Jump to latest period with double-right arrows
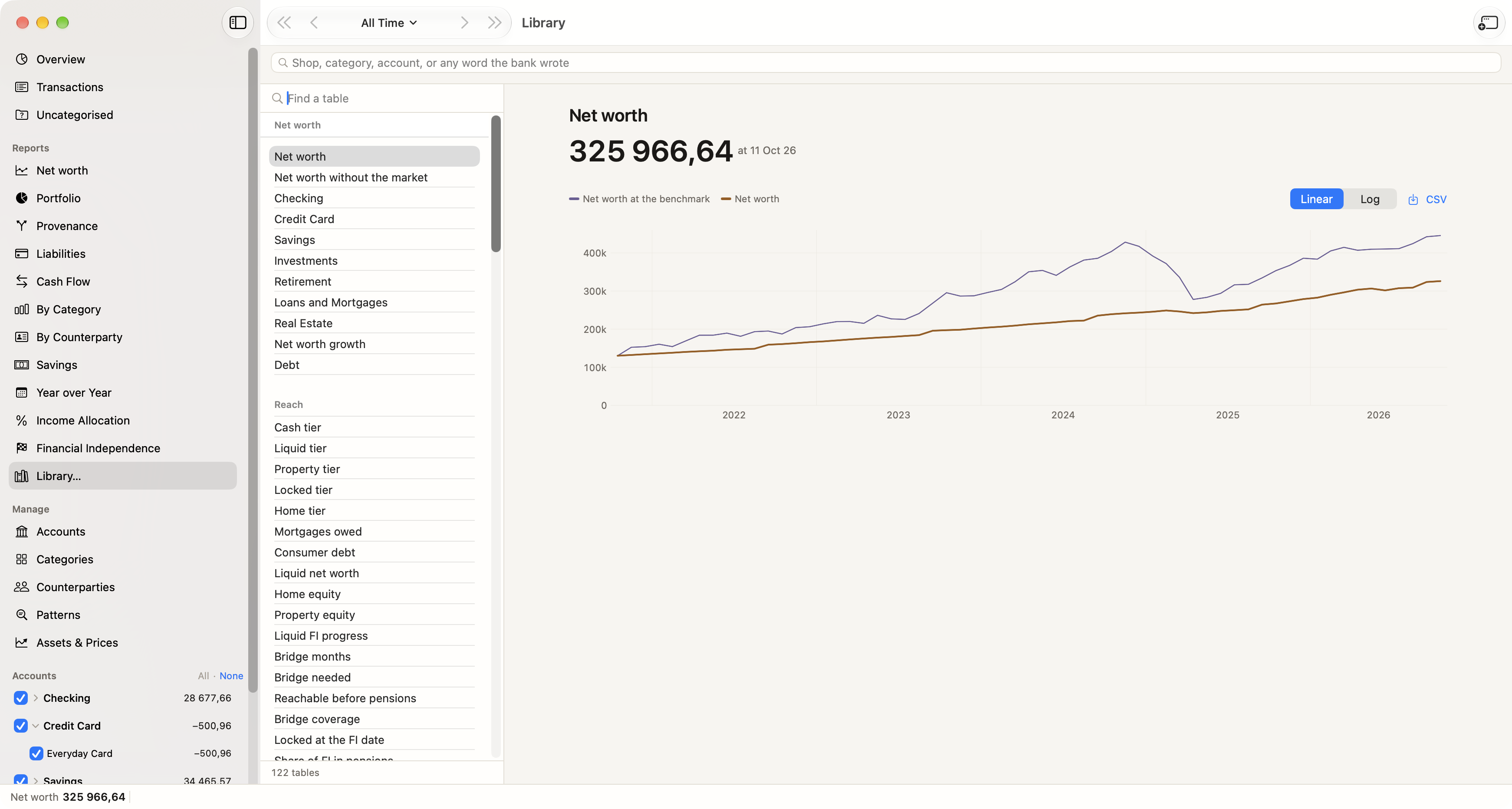This screenshot has width=1512, height=809. tap(495, 23)
